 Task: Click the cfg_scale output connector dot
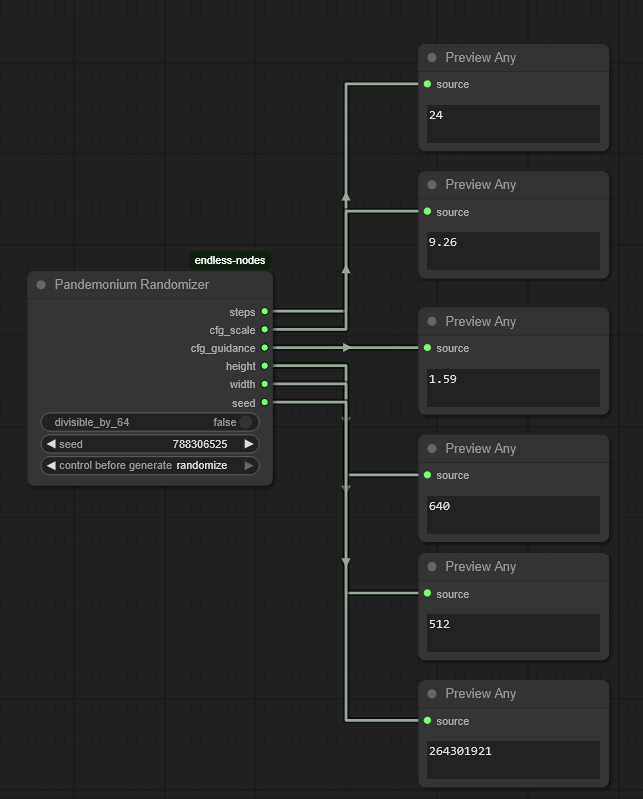(264, 330)
